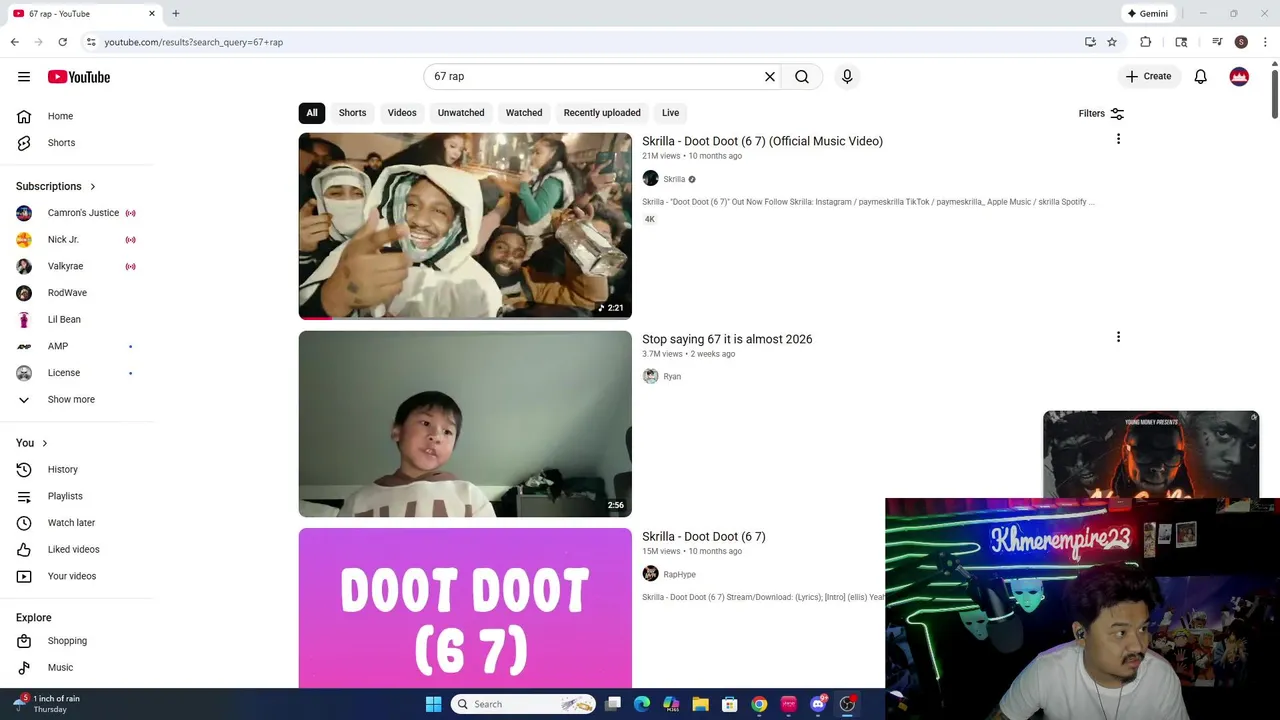Open Chrome three-dot menu
The height and width of the screenshot is (720, 1280).
pos(1265,42)
